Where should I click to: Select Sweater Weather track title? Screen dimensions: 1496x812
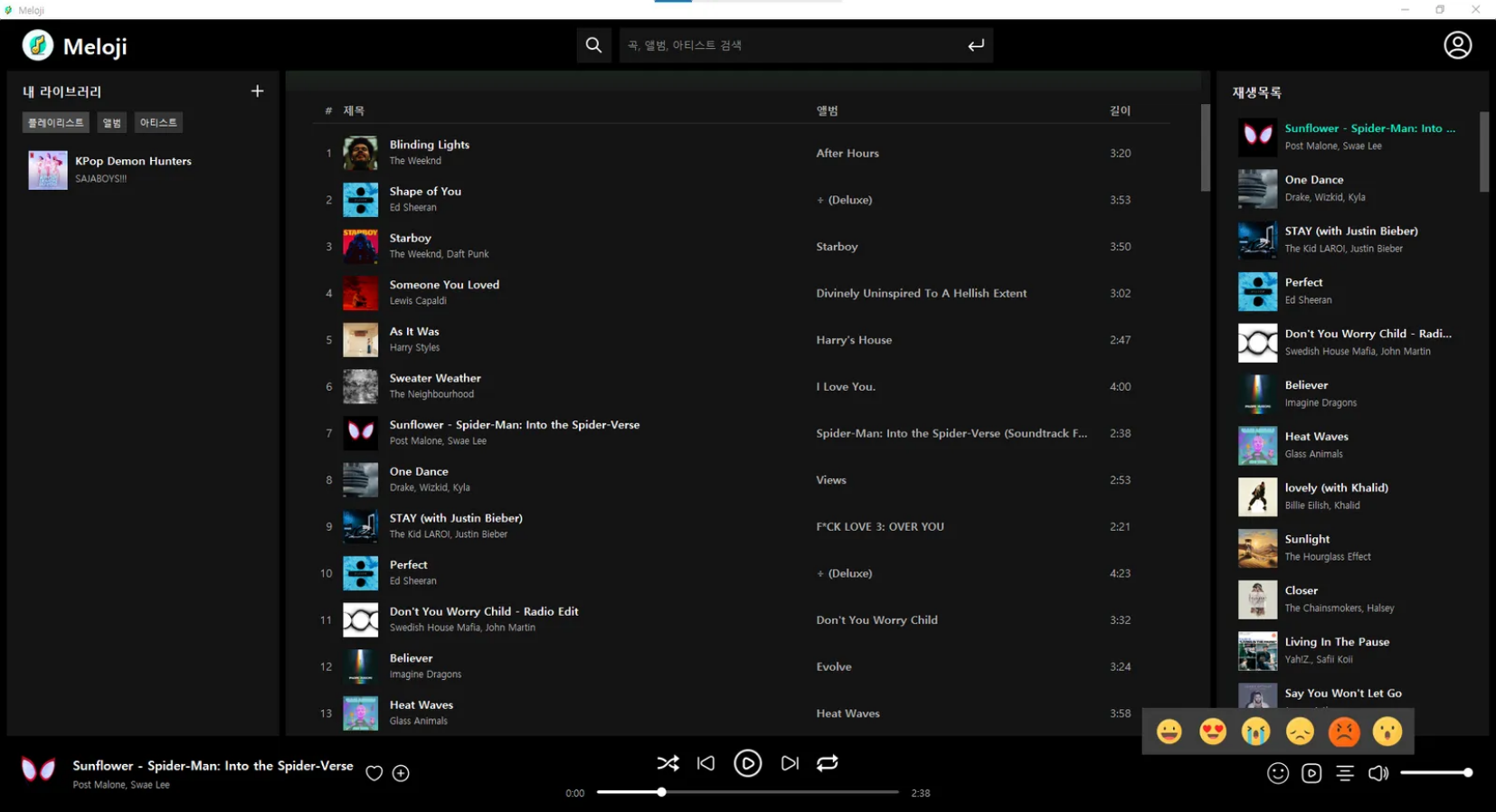[x=435, y=378]
